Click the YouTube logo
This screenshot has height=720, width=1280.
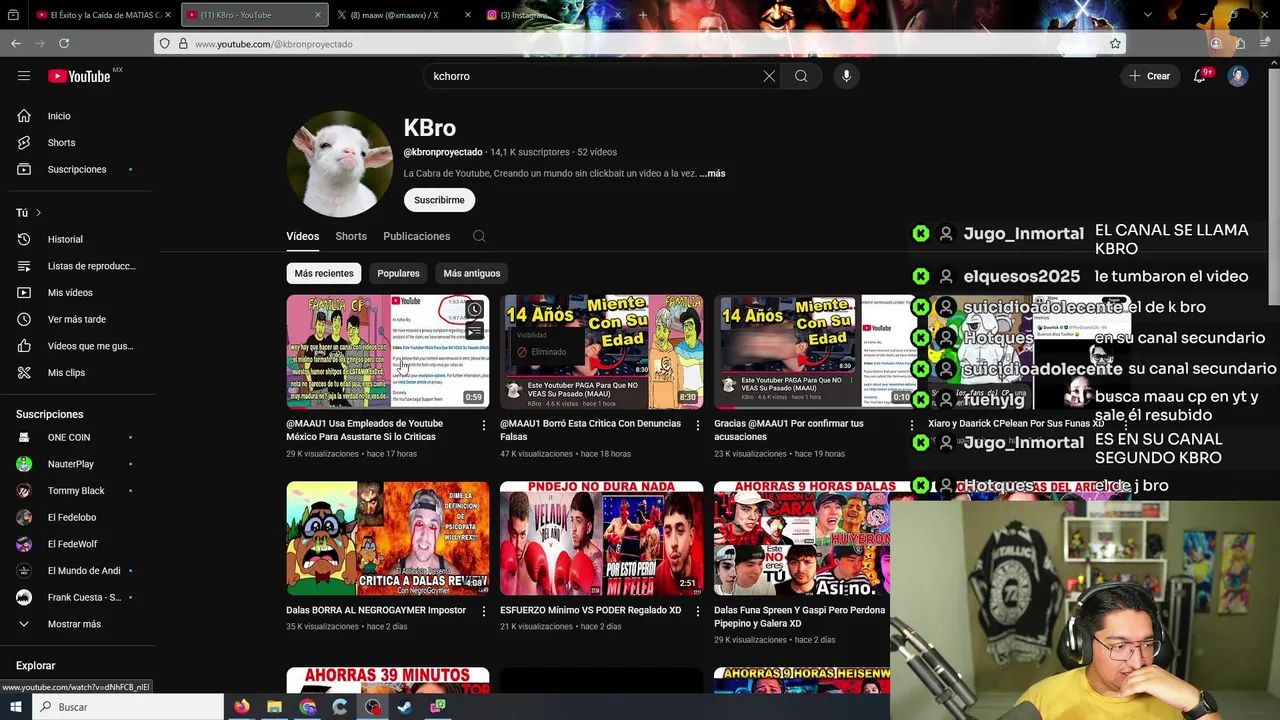[x=79, y=76]
